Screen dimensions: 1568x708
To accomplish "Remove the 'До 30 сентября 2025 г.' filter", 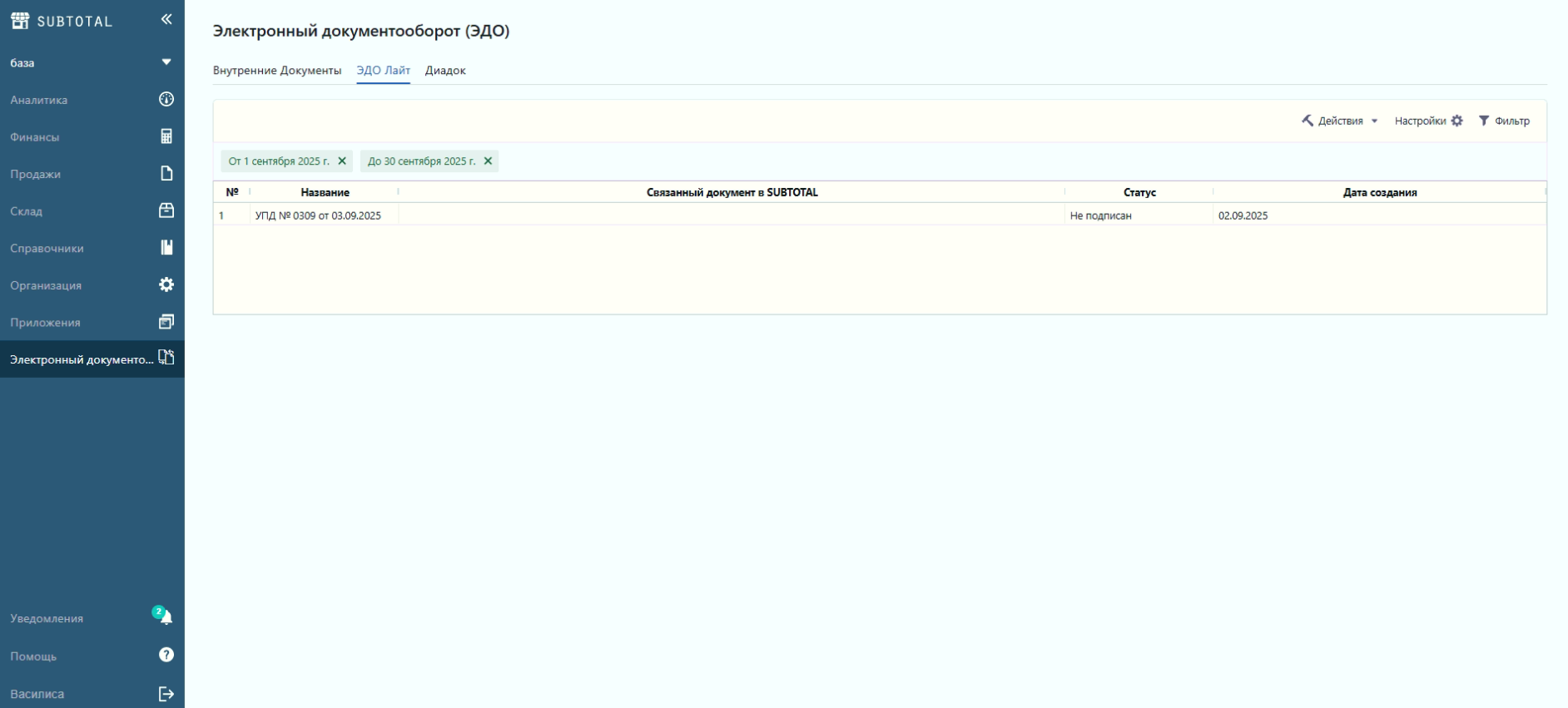I will coord(489,161).
